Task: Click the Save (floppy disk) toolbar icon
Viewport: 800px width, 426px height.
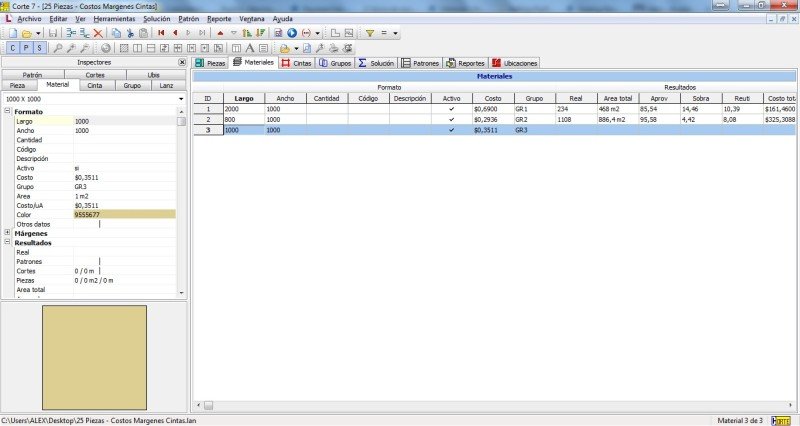Action: (x=51, y=33)
